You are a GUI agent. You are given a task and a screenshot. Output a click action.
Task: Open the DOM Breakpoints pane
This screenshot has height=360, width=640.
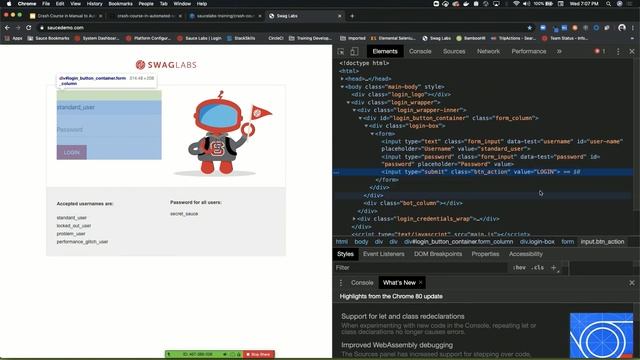[438, 254]
